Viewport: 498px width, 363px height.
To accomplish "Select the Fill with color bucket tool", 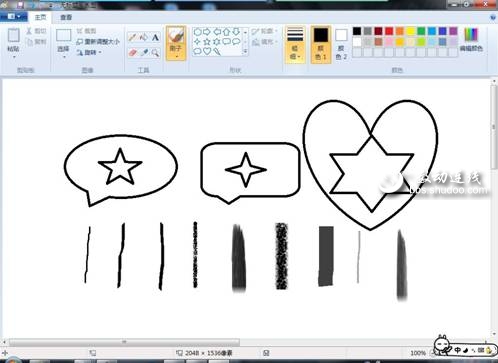I will pos(144,37).
